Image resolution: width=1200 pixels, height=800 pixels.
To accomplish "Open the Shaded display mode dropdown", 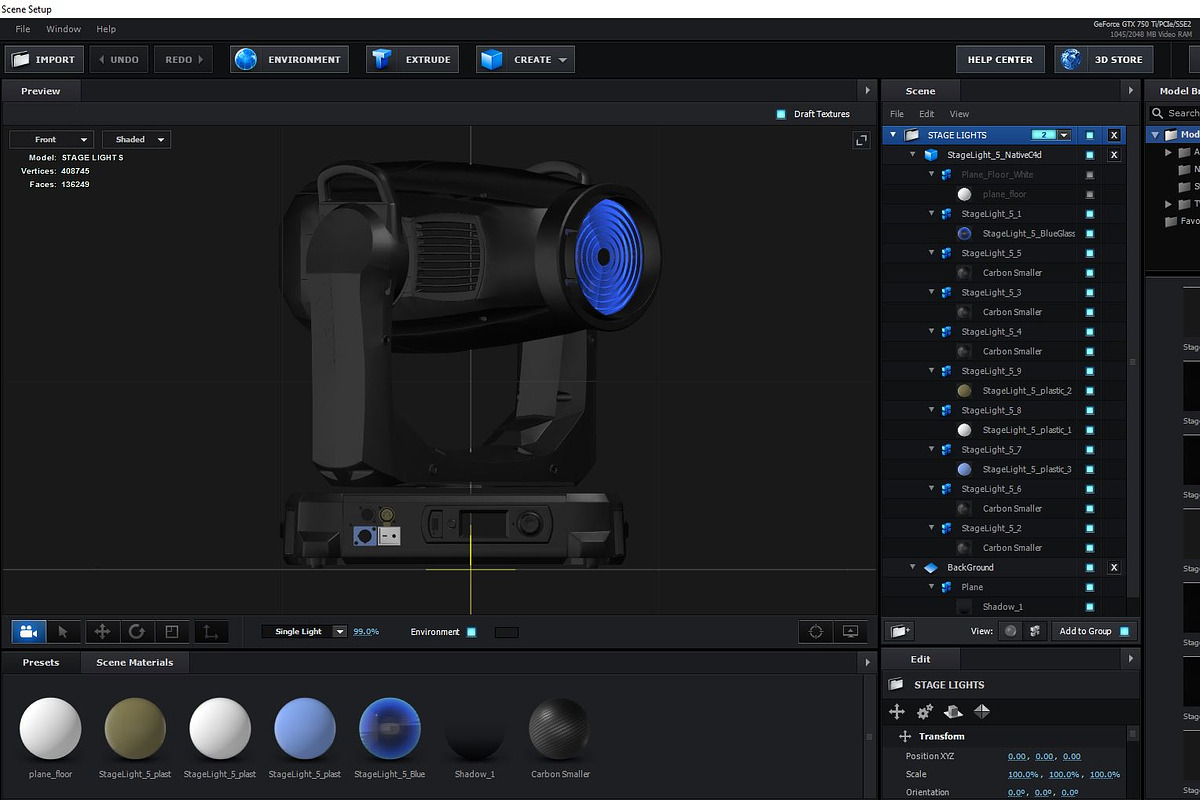I will pos(136,140).
